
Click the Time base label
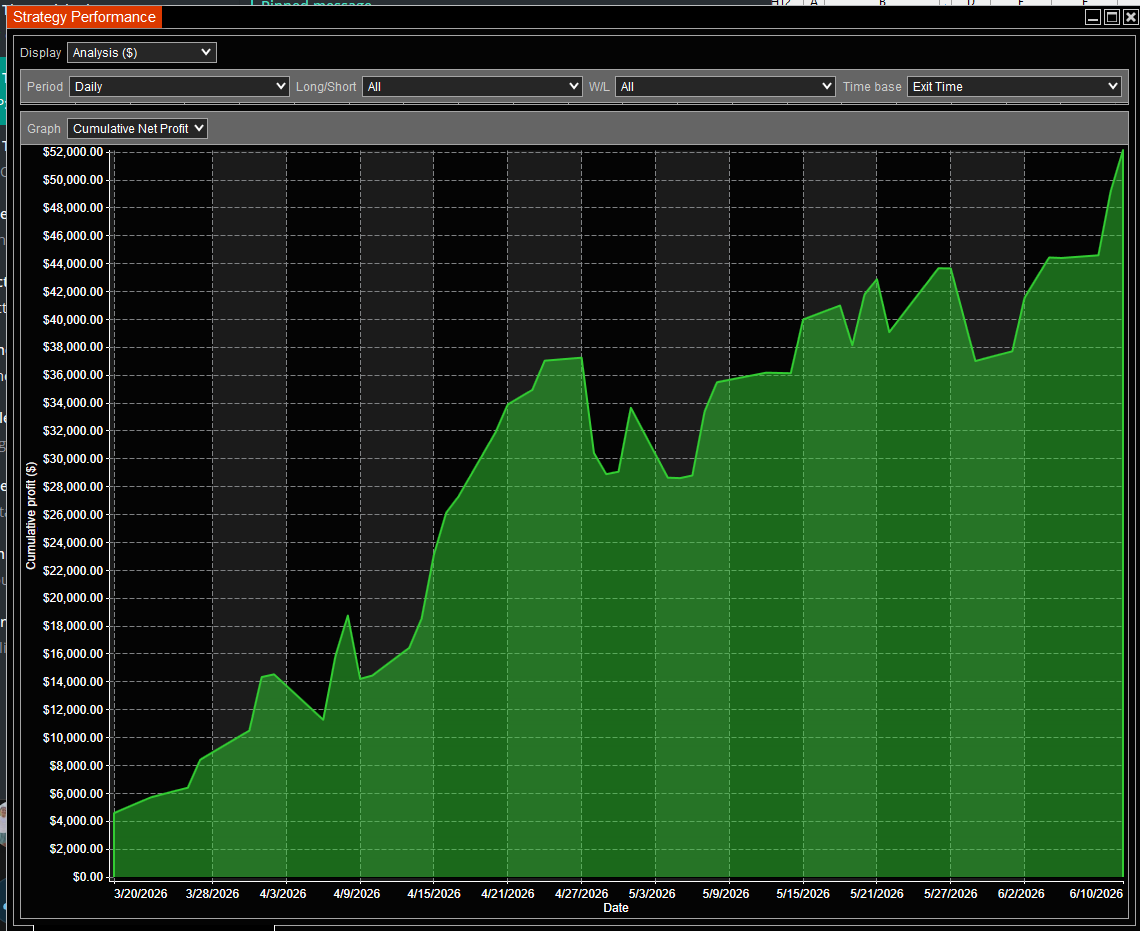872,86
